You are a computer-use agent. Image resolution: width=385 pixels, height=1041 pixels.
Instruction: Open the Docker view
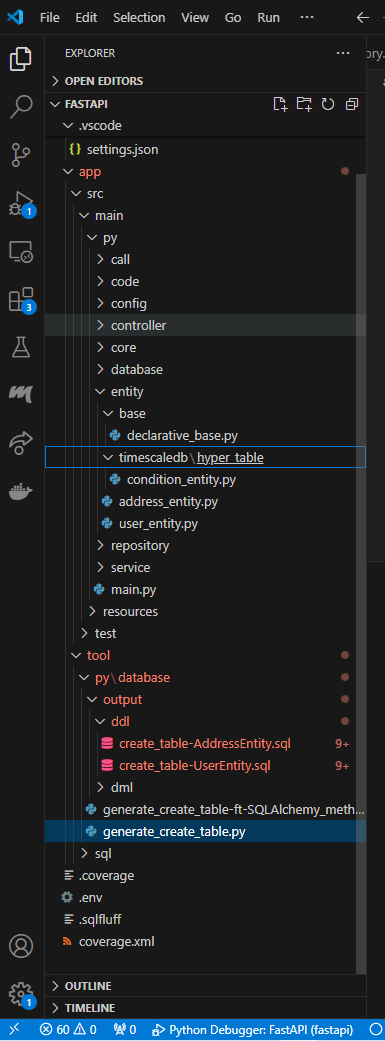(x=21, y=492)
